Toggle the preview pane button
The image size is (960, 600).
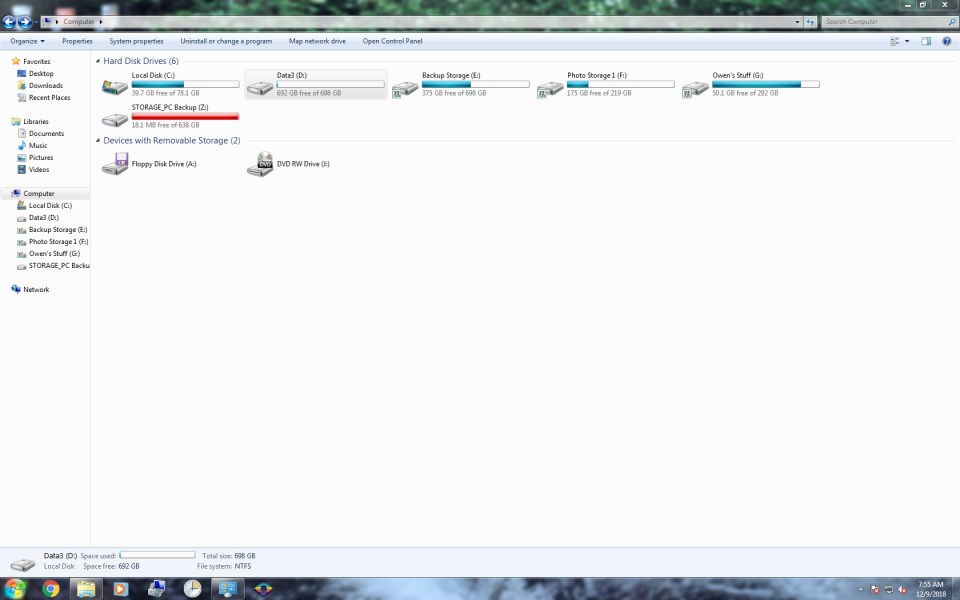[x=926, y=41]
